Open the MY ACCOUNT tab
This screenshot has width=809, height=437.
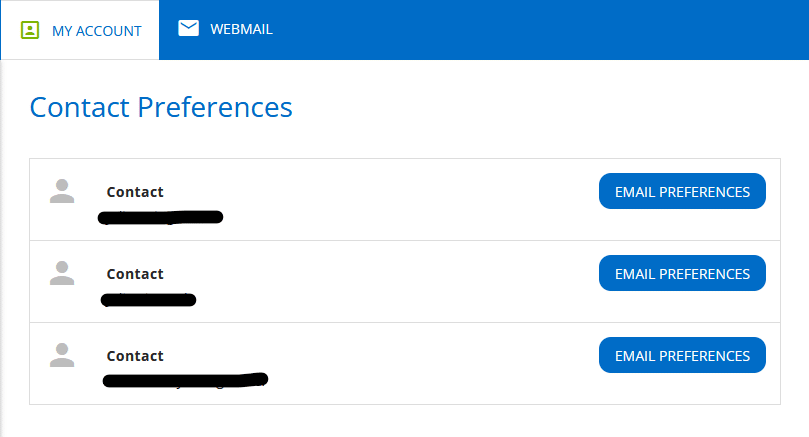80,30
